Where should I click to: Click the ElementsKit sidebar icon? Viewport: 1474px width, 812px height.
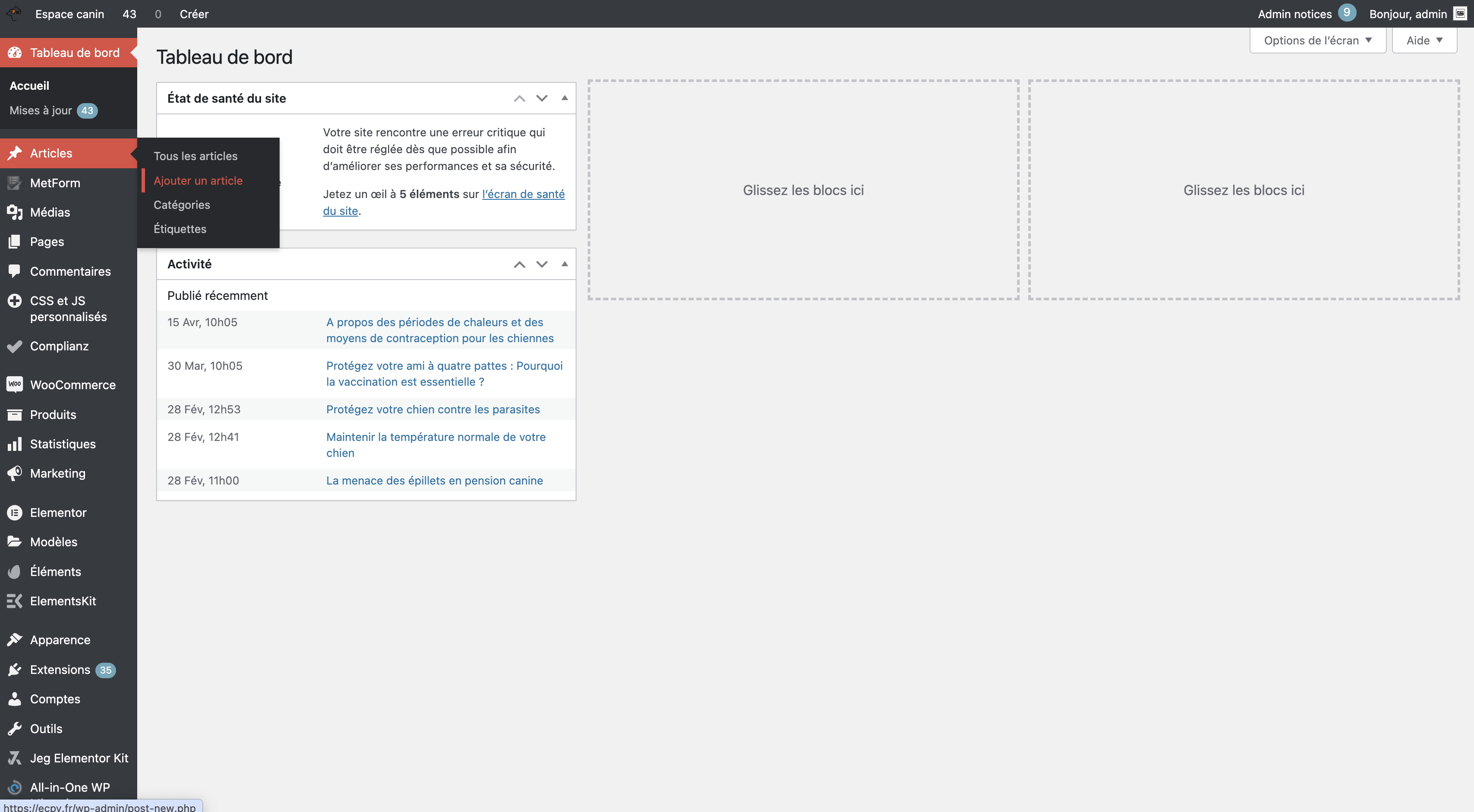(14, 601)
